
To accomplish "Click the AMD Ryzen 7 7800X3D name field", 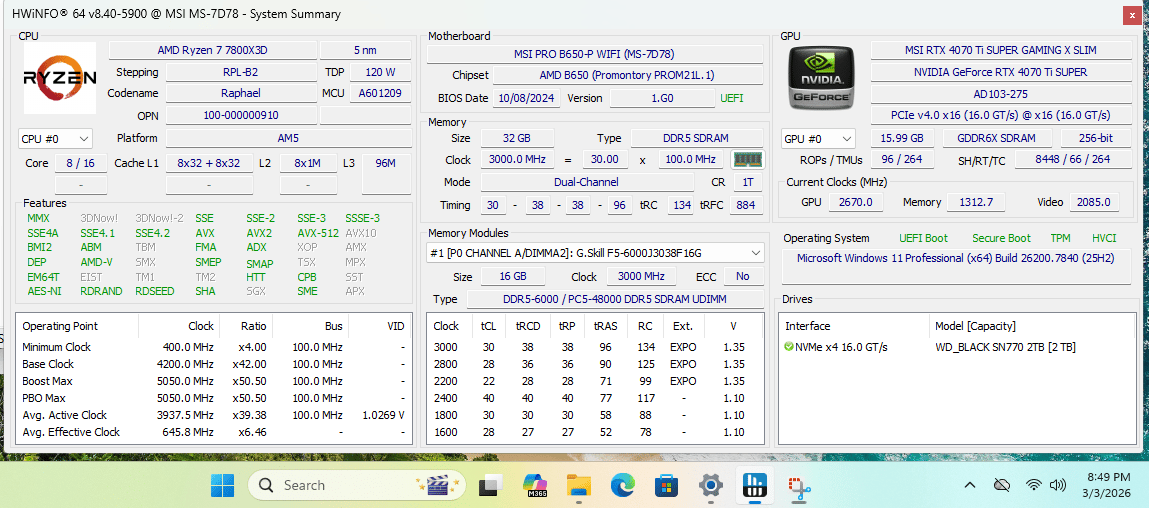I will pyautogui.click(x=213, y=51).
